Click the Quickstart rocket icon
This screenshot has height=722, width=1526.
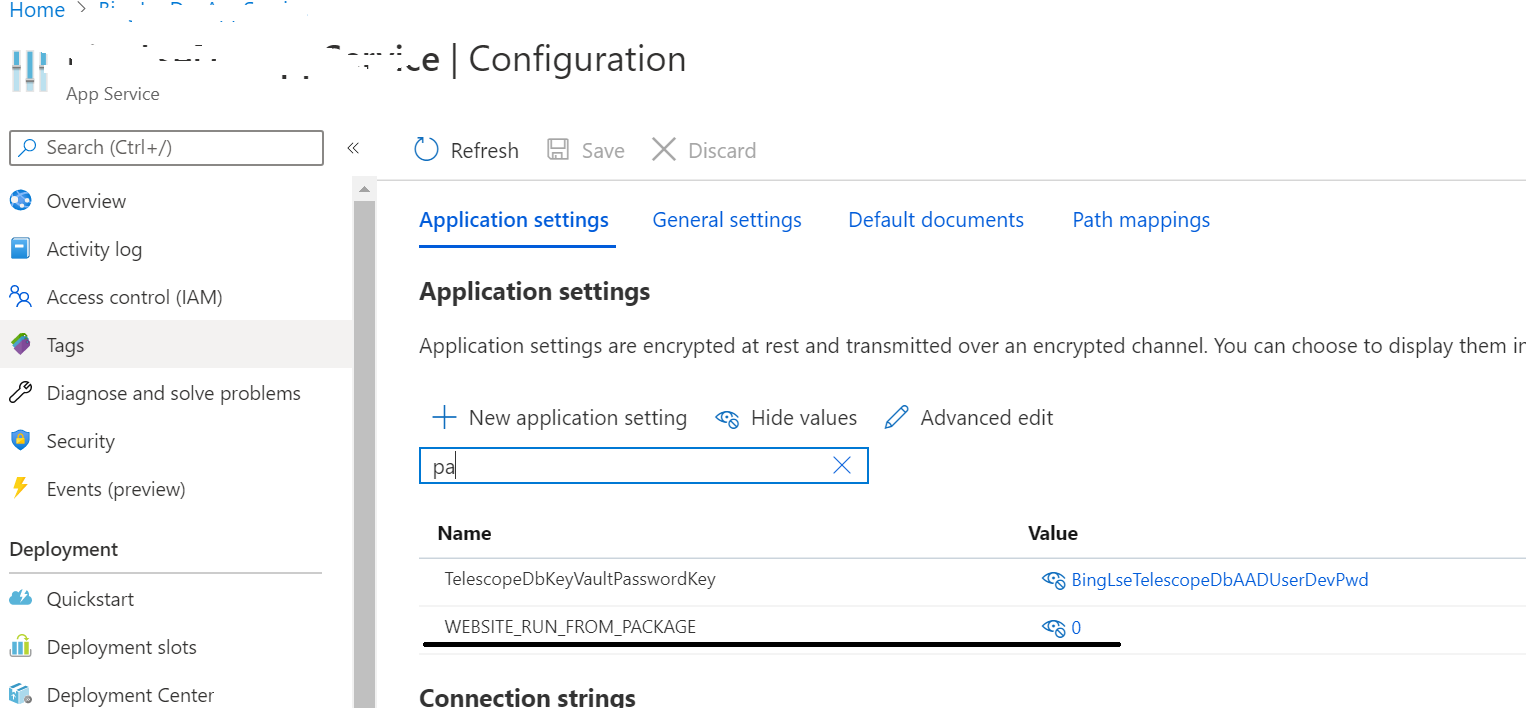pyautogui.click(x=21, y=598)
